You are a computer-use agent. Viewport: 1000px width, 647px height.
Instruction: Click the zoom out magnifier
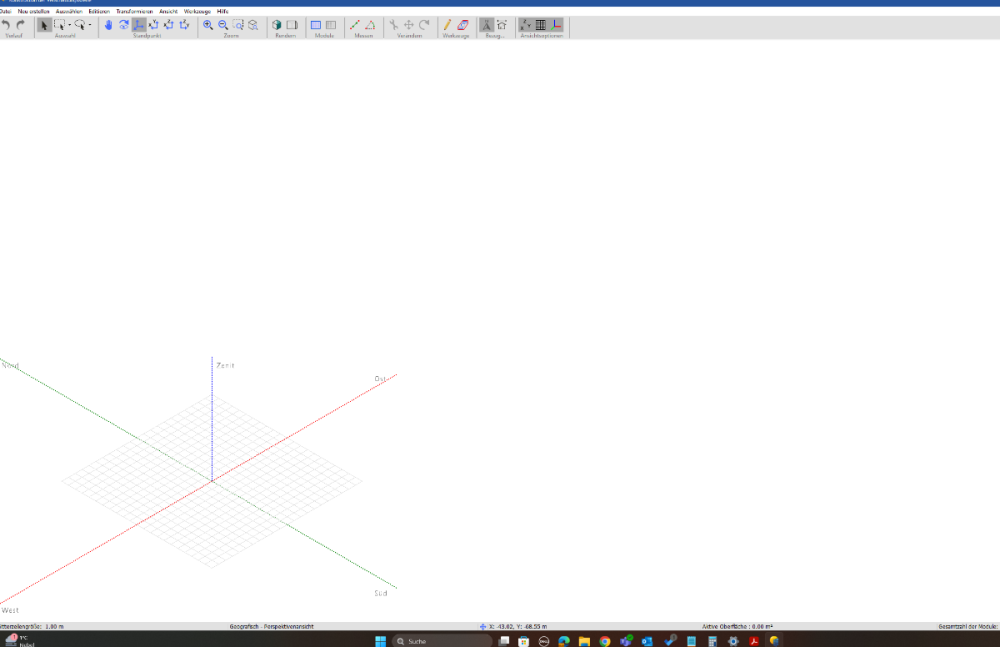[223, 24]
